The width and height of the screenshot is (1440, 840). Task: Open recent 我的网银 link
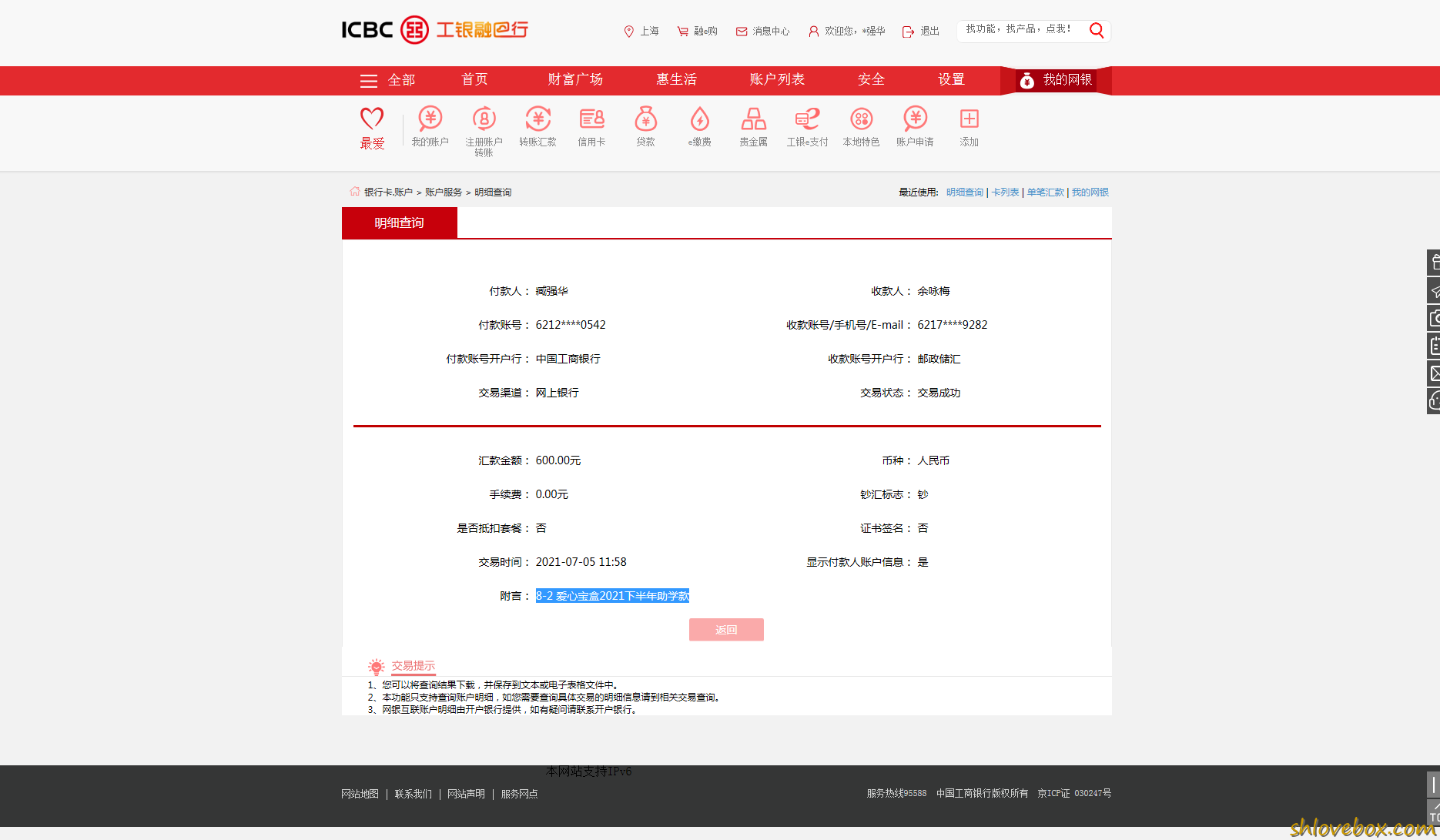(1090, 192)
